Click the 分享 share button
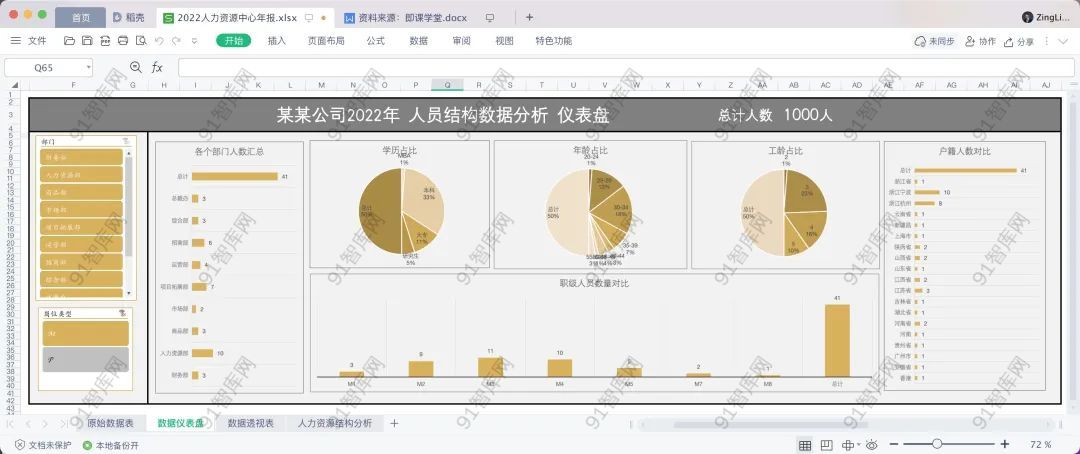The image size is (1080, 454). point(1019,41)
